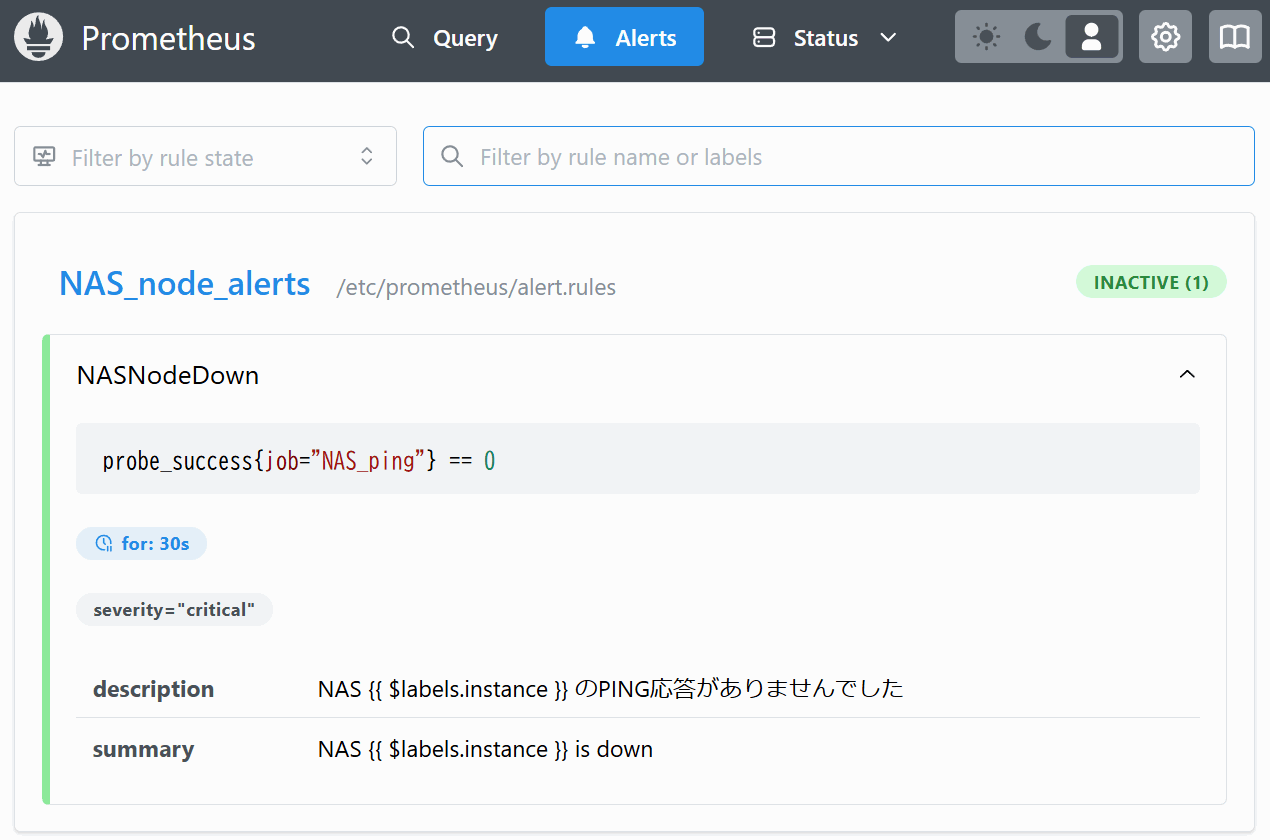
Task: Click the INACTIVE (1) badge
Action: coord(1151,282)
